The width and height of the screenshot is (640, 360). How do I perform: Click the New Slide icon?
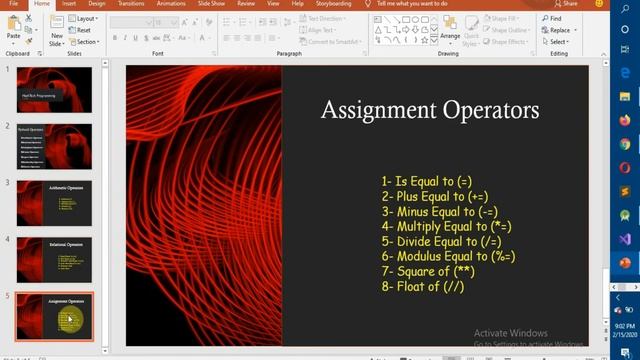click(x=56, y=22)
